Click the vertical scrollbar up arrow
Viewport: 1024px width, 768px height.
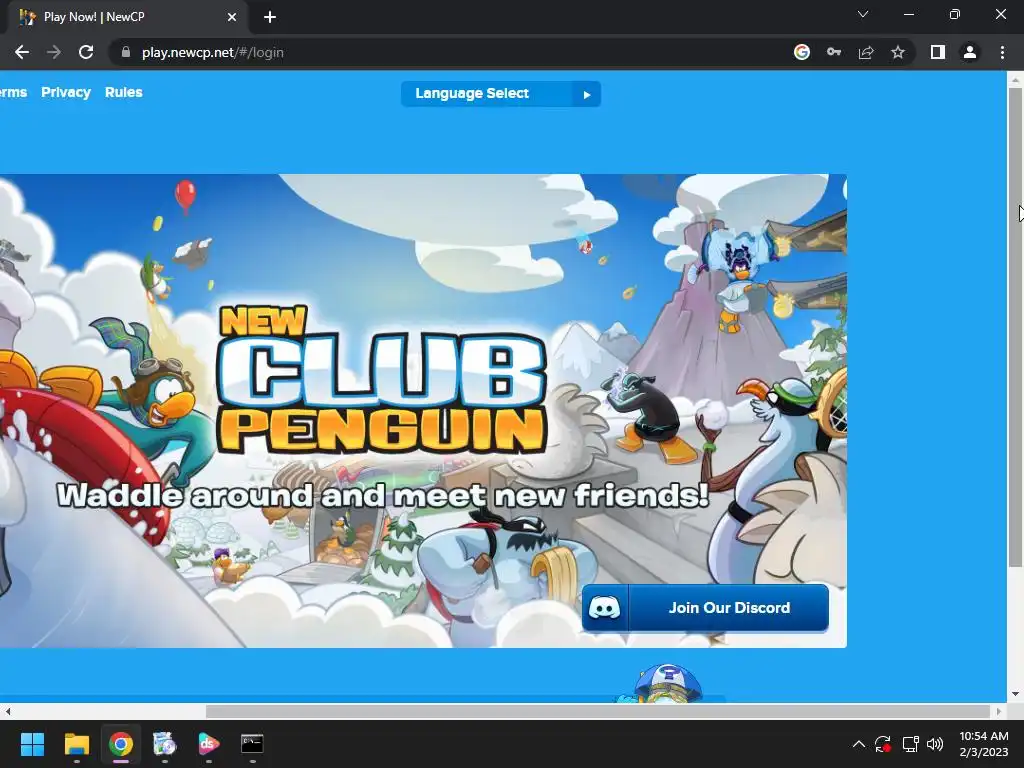[x=1015, y=79]
